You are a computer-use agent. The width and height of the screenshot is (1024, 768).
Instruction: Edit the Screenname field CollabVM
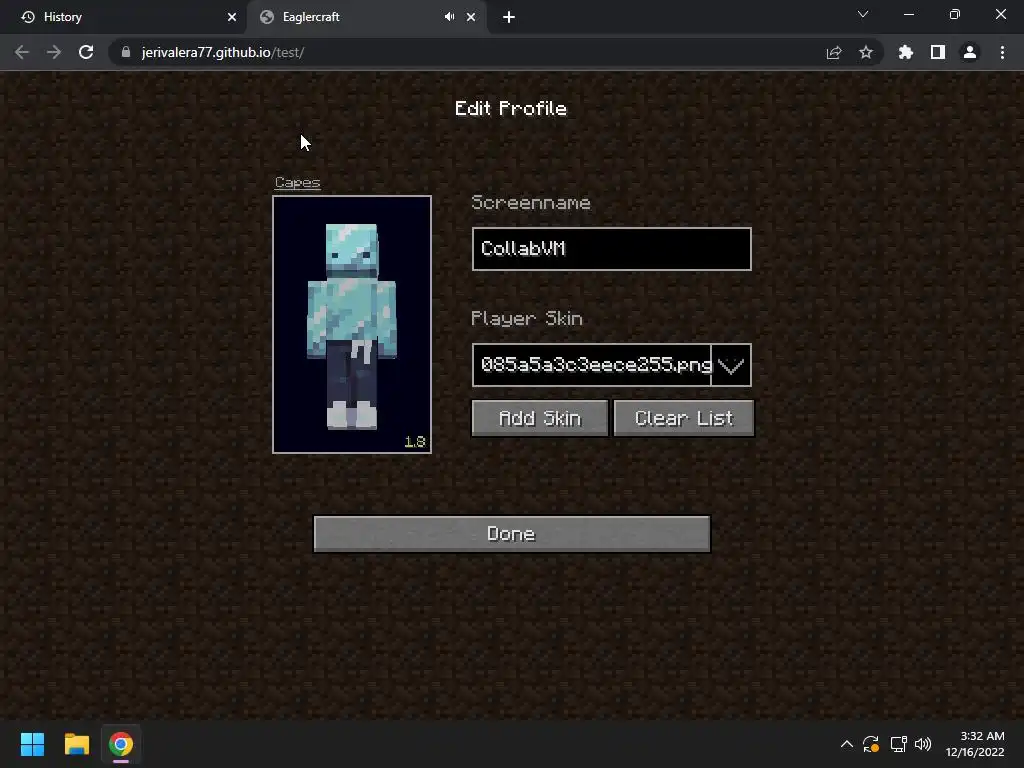611,249
